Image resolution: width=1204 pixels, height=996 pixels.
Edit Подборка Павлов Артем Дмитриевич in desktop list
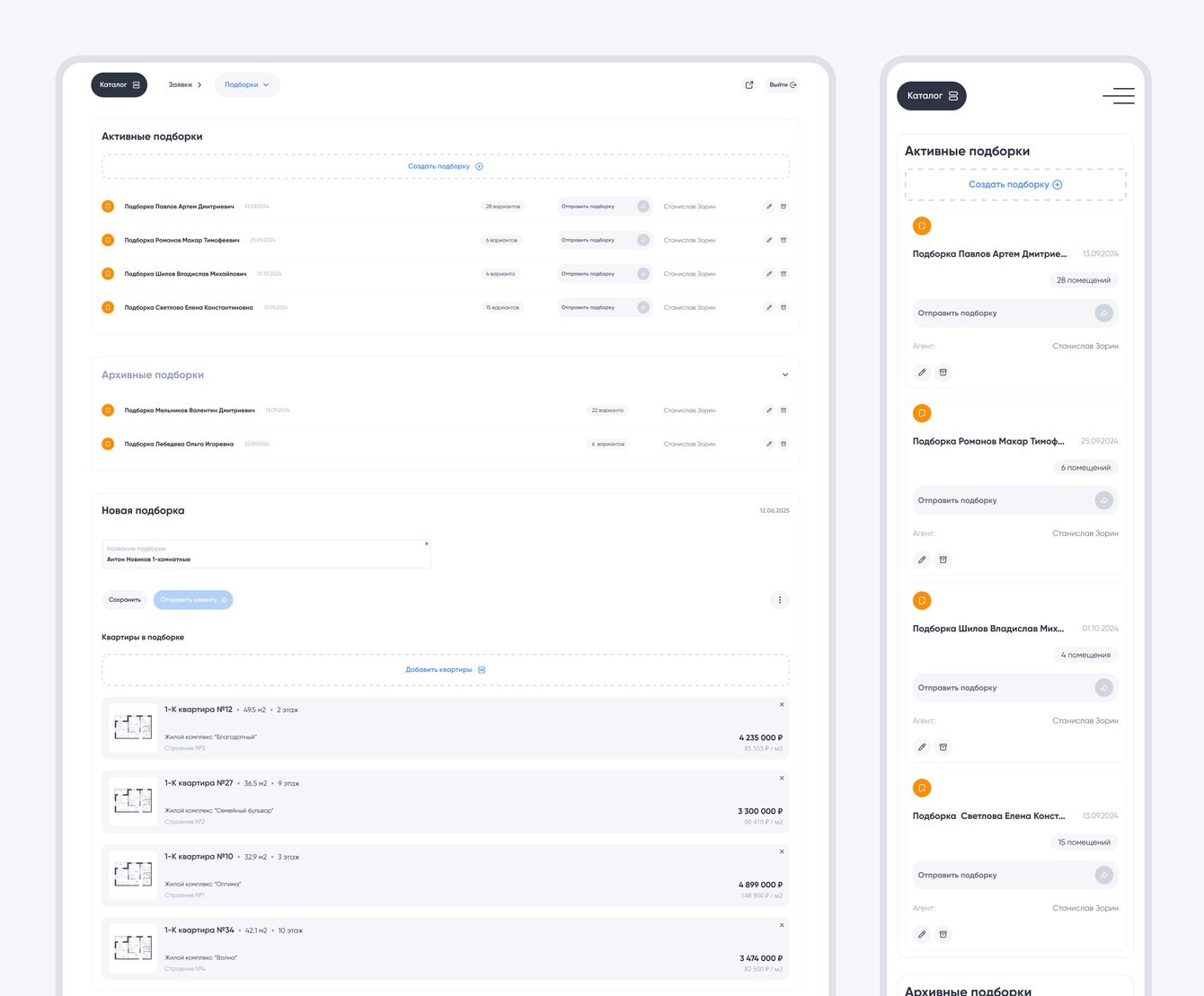(769, 207)
